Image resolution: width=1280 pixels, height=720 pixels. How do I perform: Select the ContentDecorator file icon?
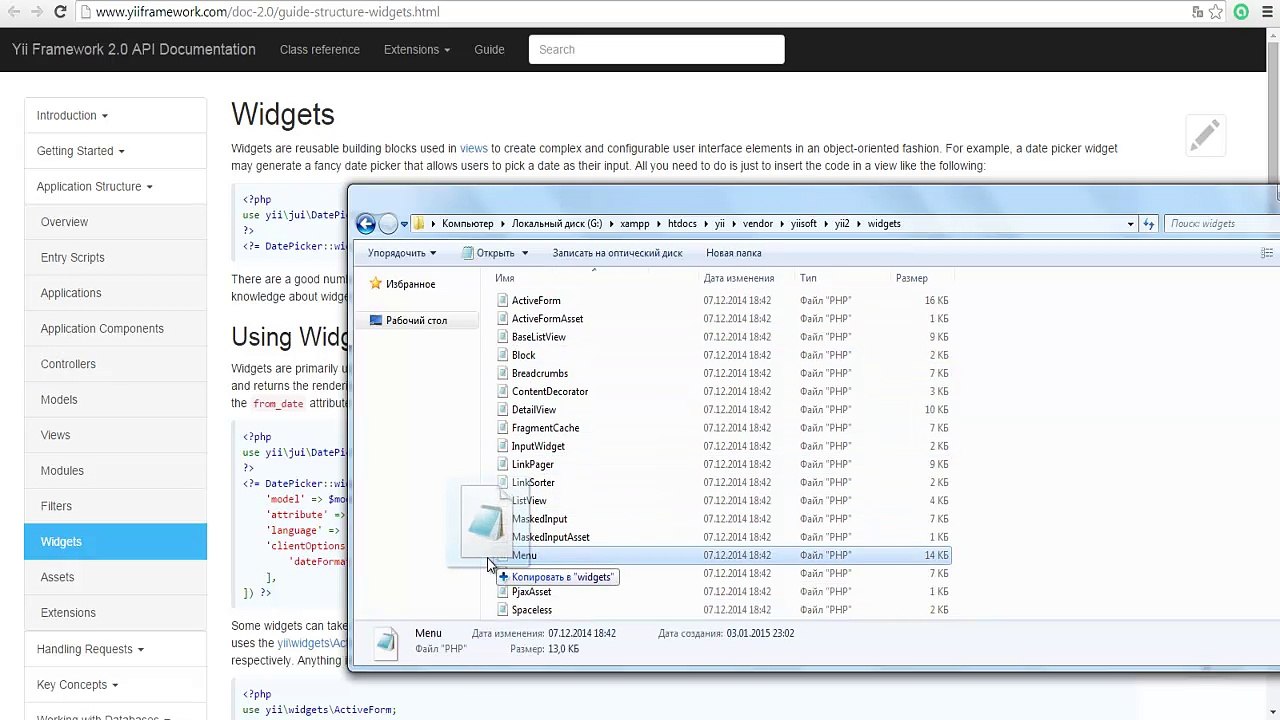(503, 391)
